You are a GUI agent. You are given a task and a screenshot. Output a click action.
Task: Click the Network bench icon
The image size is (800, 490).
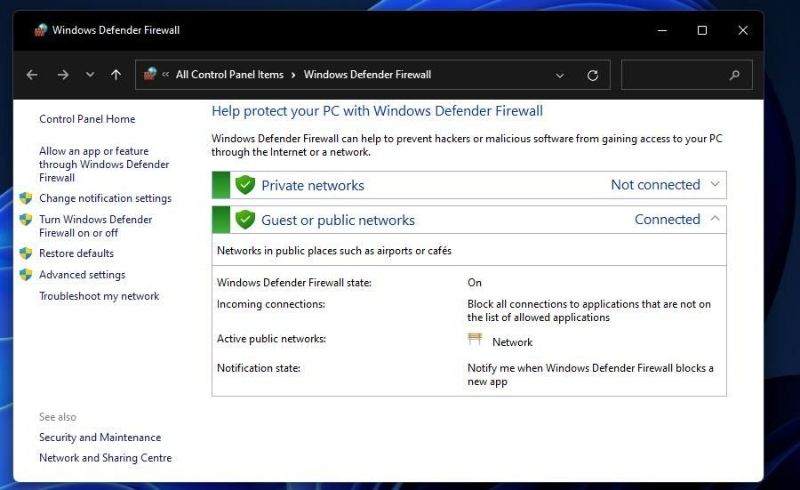click(x=475, y=340)
